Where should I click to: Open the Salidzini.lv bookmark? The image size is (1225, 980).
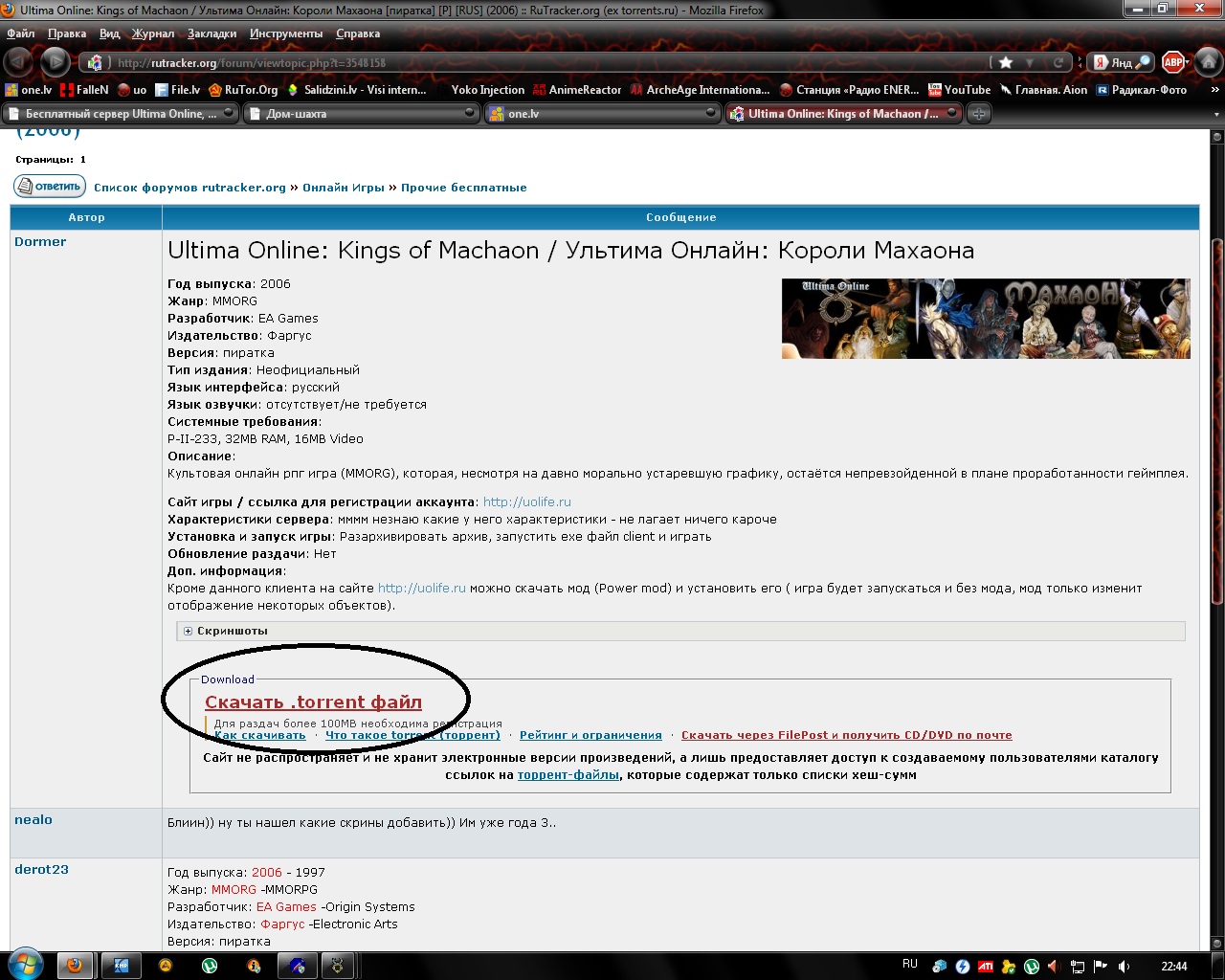[x=358, y=90]
